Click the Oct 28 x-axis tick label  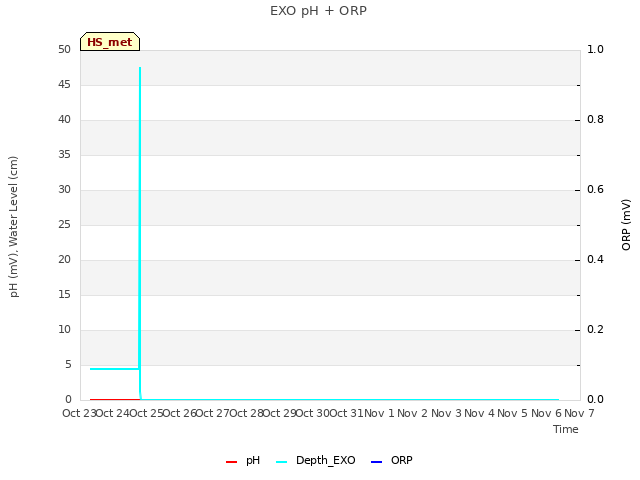246,413
